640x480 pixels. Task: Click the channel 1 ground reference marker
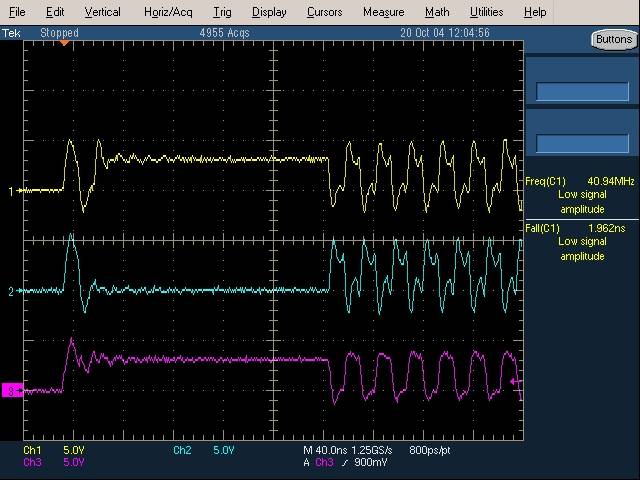point(12,190)
